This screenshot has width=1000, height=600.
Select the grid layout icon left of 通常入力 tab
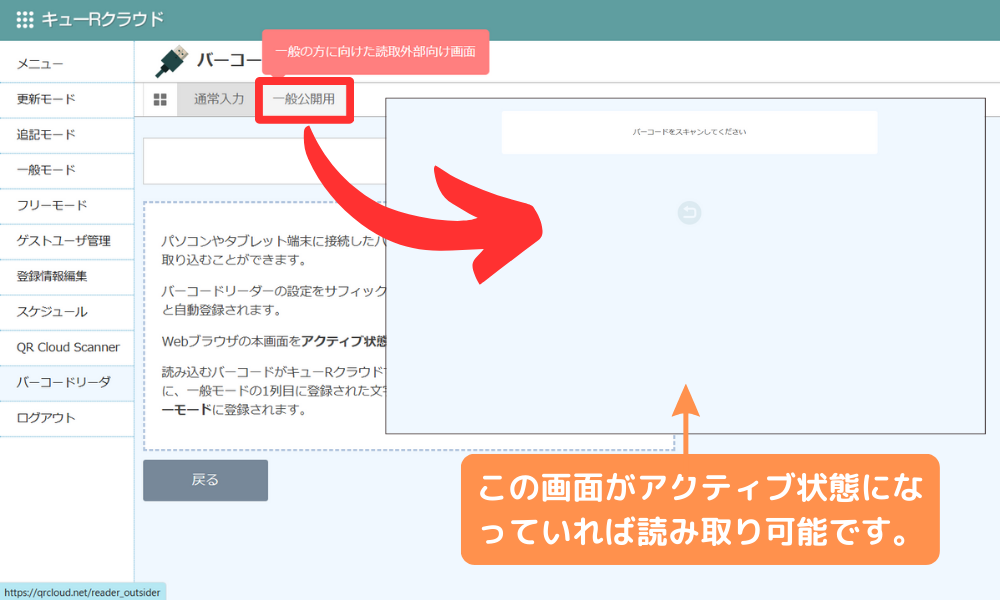[158, 100]
